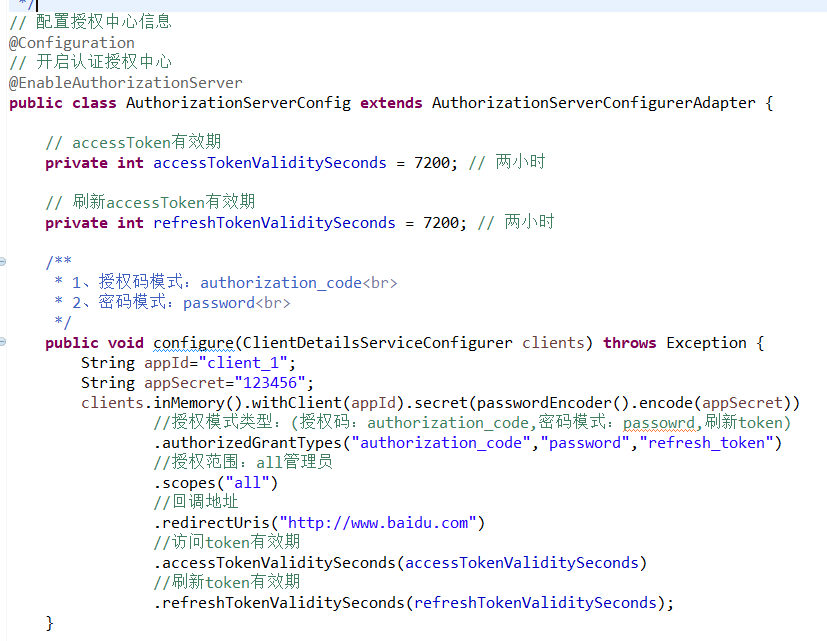Click refreshTokenValiditySeconds field declaration
The image size is (827, 641).
pos(274,223)
